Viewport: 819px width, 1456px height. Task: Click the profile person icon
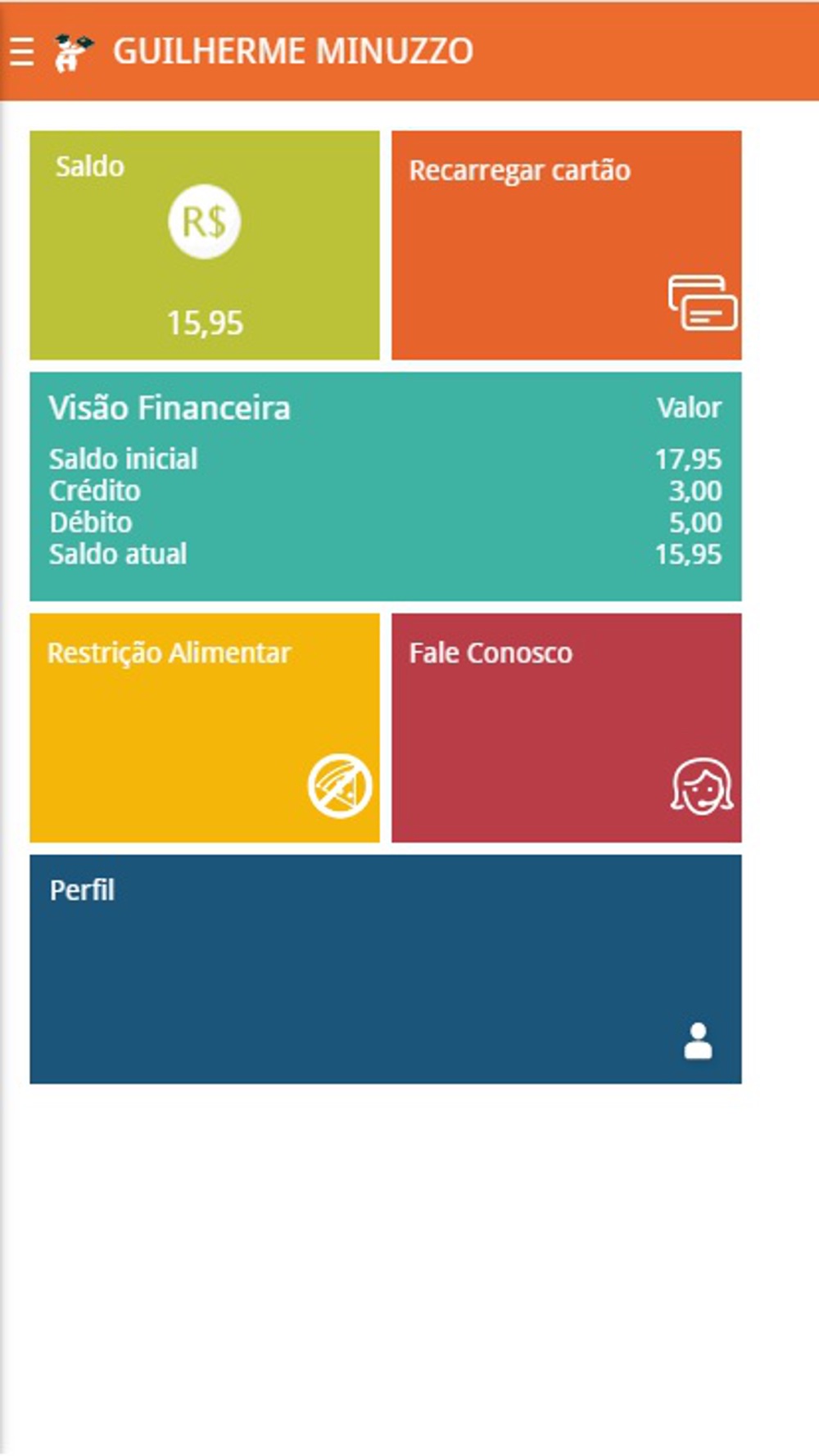click(698, 1041)
